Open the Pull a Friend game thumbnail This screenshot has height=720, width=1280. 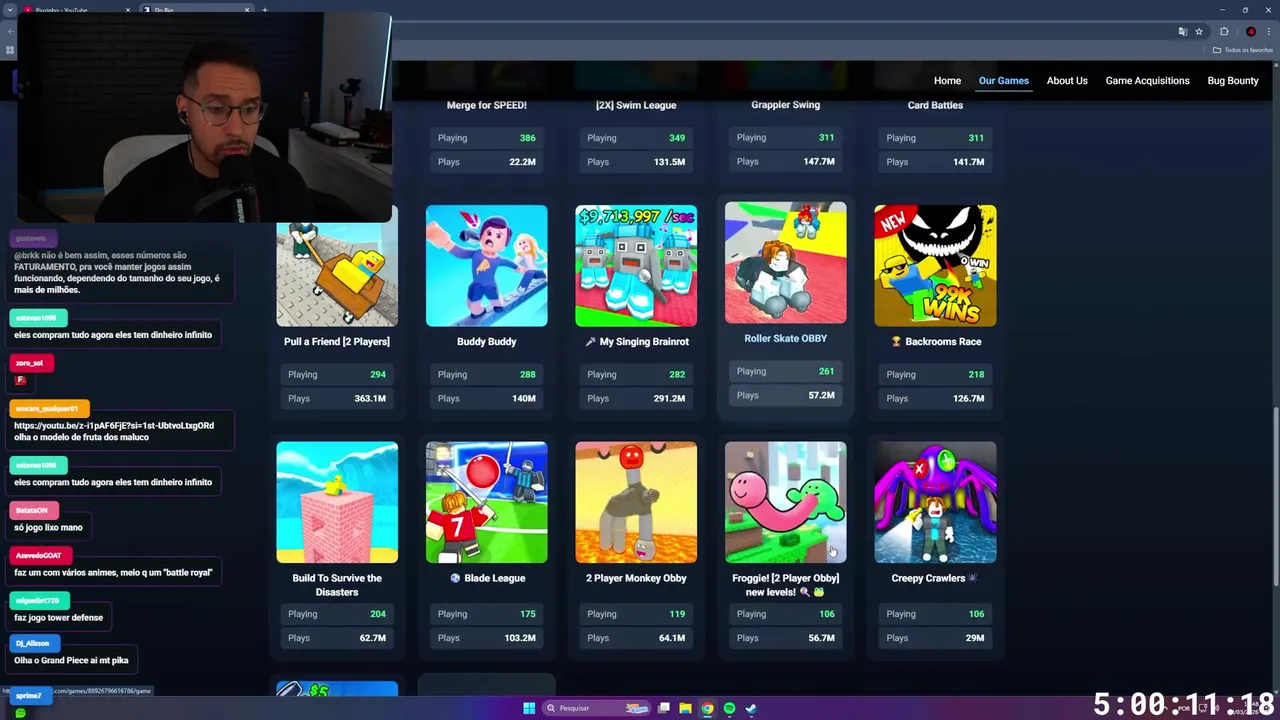pyautogui.click(x=337, y=266)
